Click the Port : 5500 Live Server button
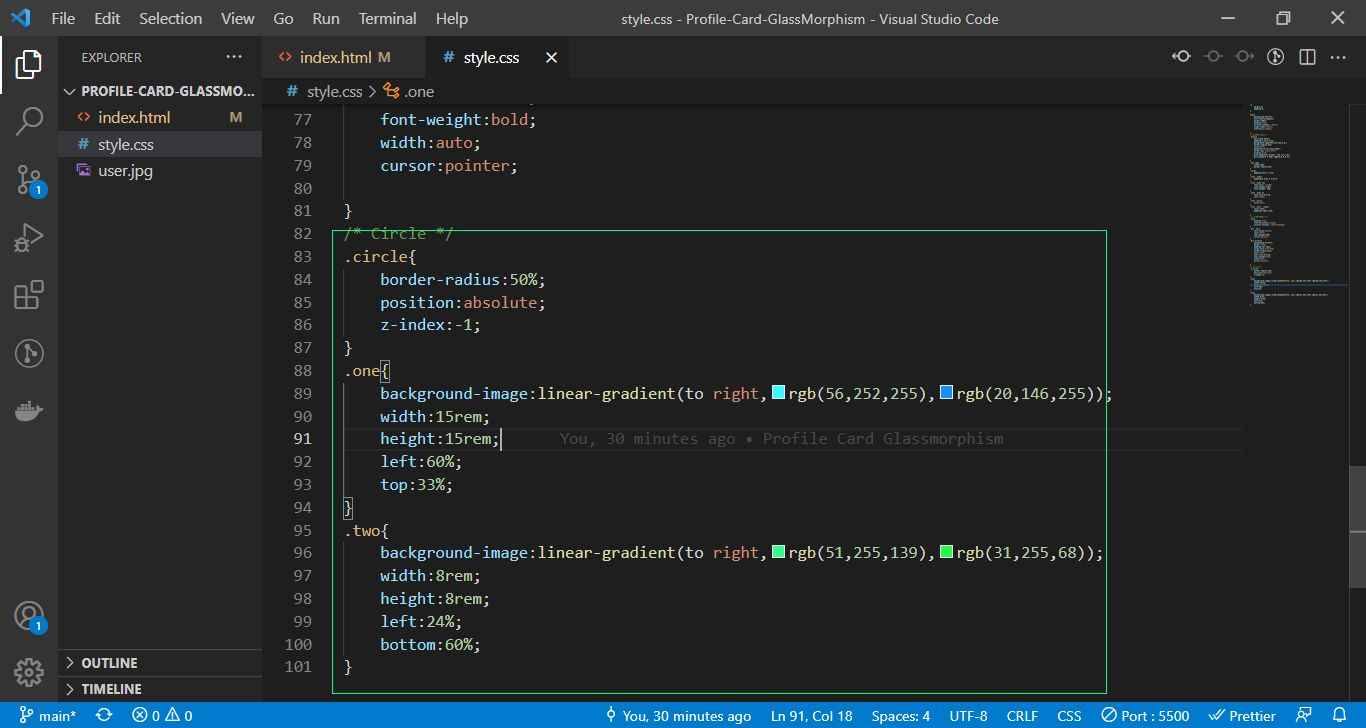1366x728 pixels. 1145,715
